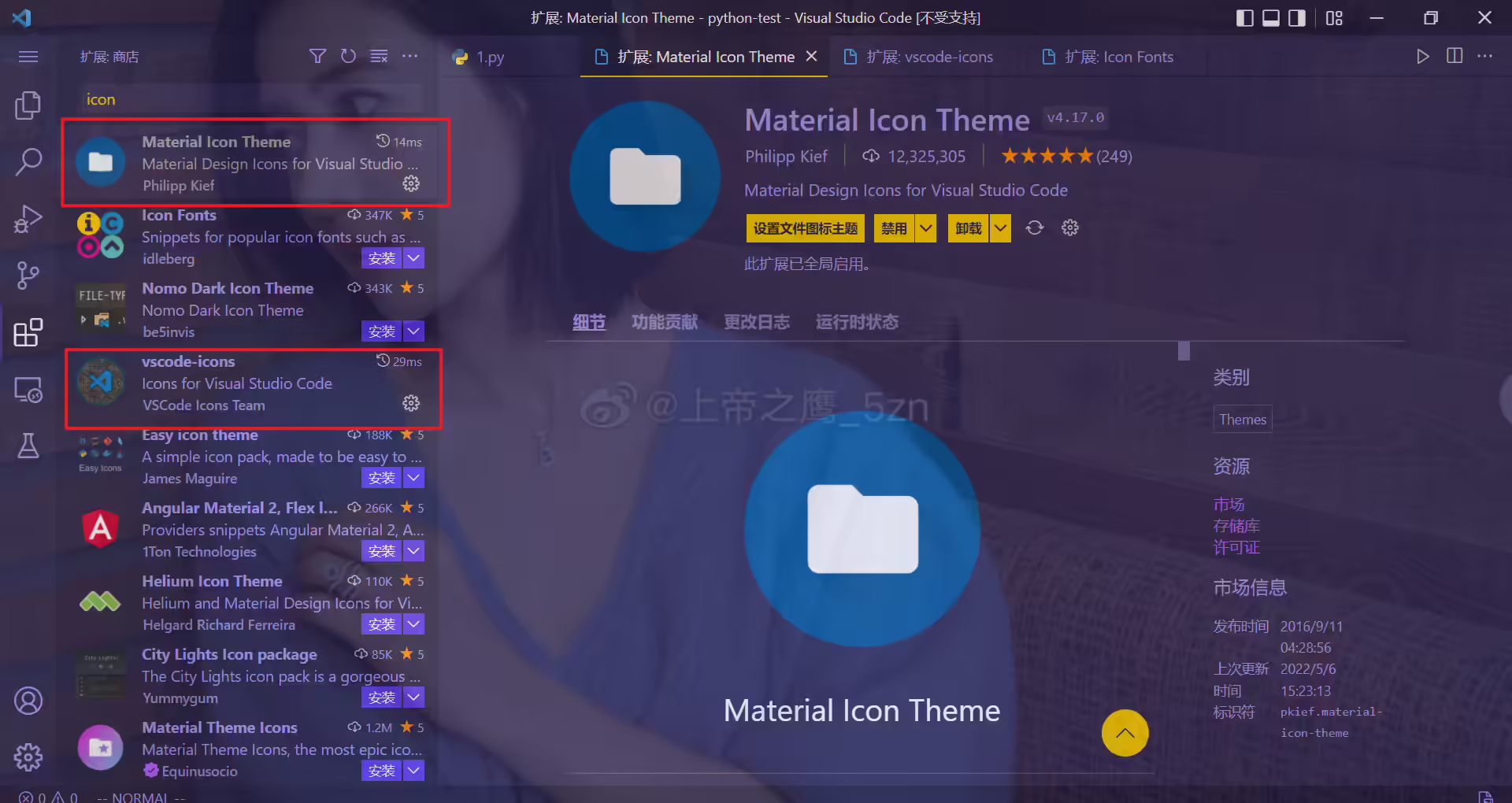This screenshot has height=803, width=1512.
Task: Open errors and warnings status indicator
Action: coord(48,797)
